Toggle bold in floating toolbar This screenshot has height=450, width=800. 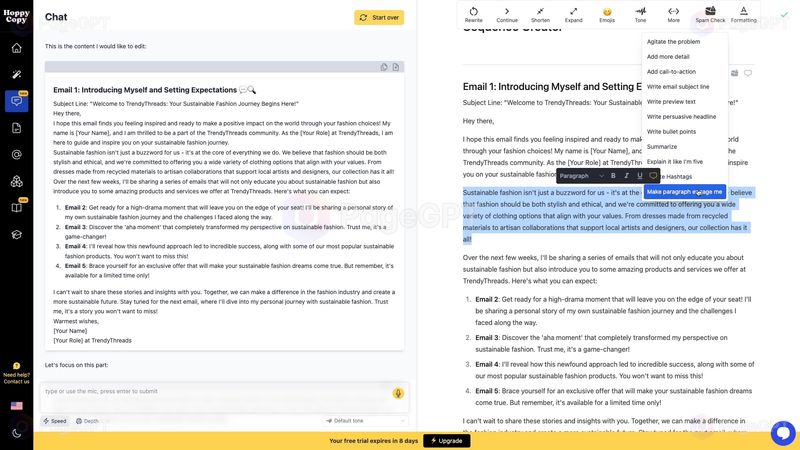tap(613, 176)
